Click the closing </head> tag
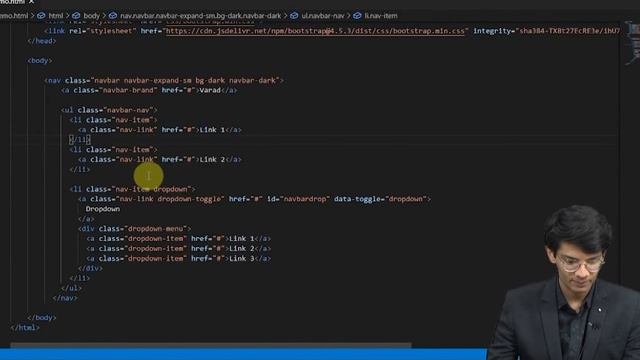This screenshot has width=640, height=360. click(42, 41)
